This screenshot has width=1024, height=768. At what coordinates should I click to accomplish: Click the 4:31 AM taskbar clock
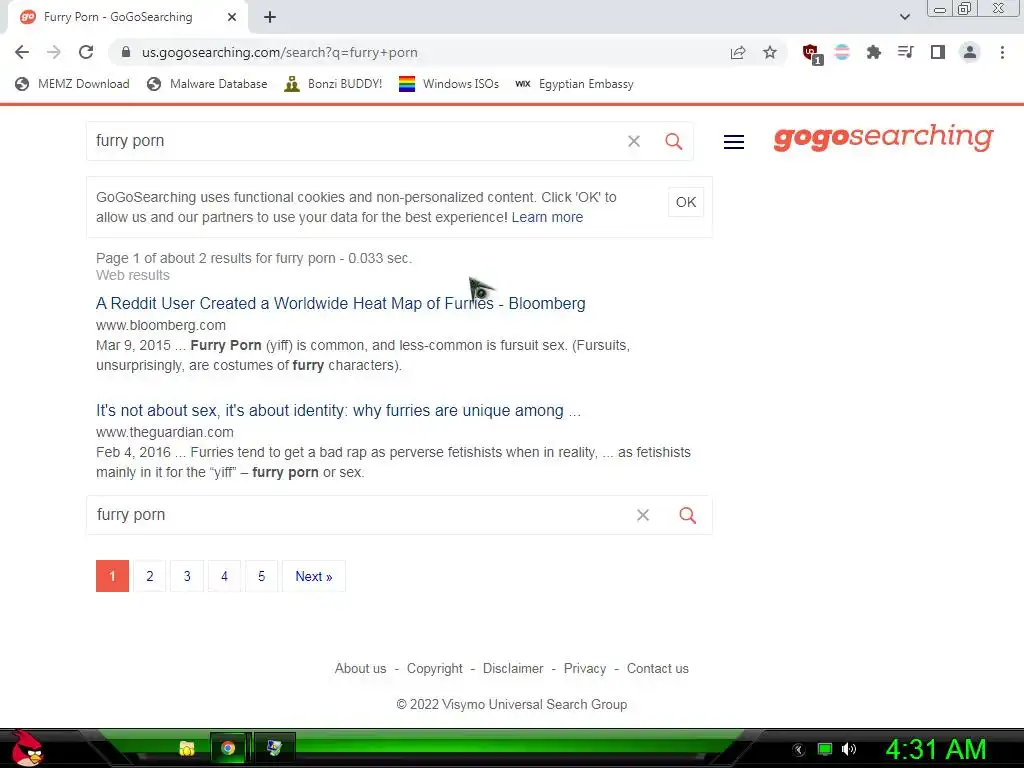tap(935, 750)
